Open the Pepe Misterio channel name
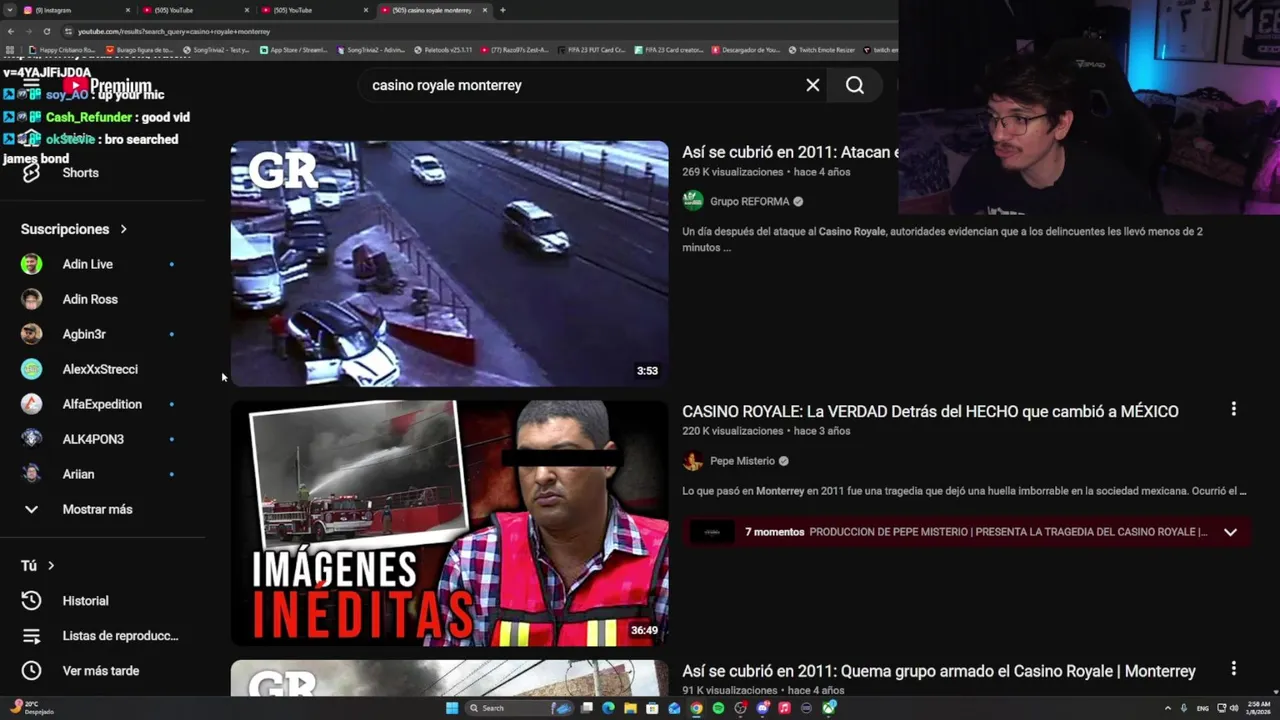 pos(742,461)
